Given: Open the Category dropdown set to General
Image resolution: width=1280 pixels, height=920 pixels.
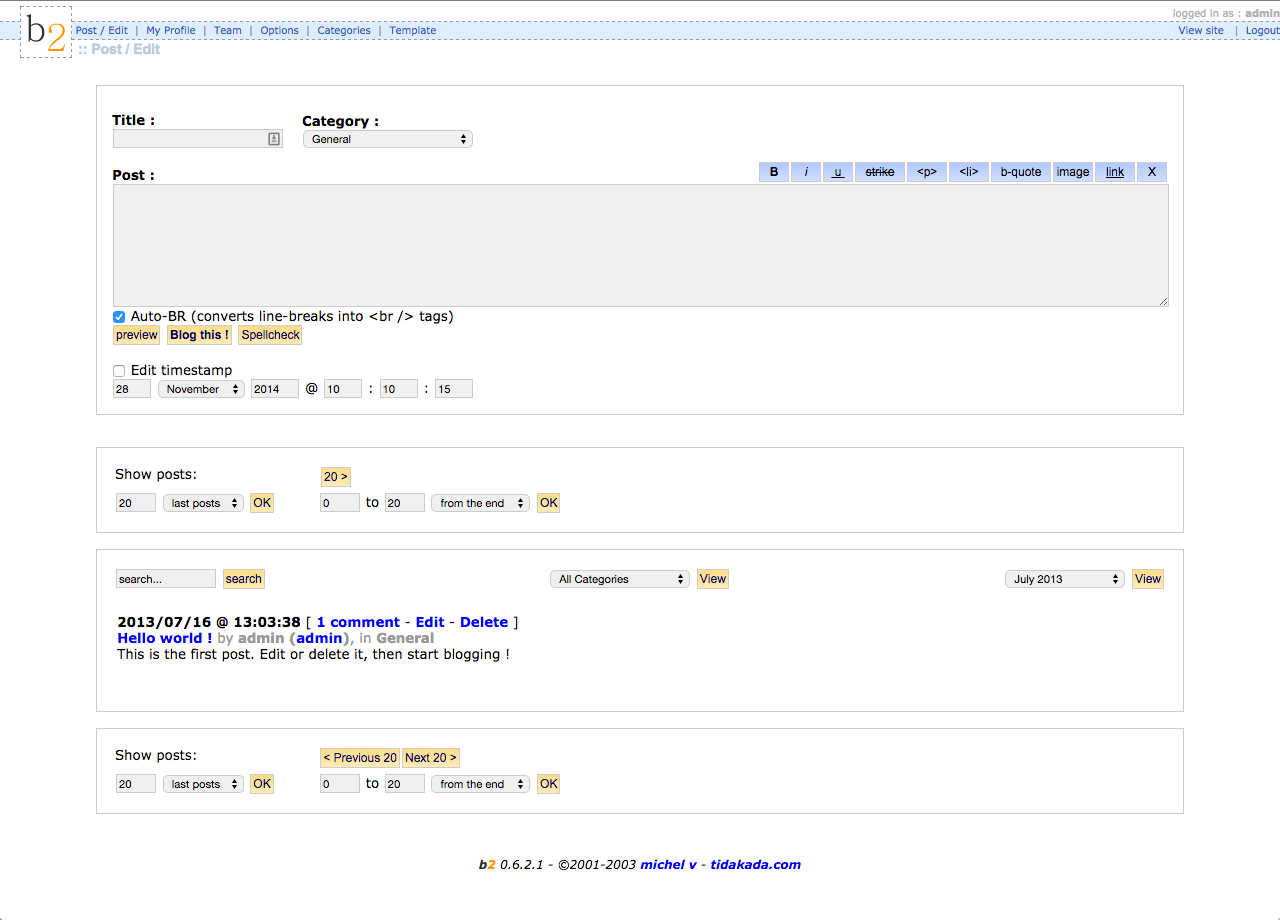Looking at the screenshot, I should pyautogui.click(x=388, y=139).
